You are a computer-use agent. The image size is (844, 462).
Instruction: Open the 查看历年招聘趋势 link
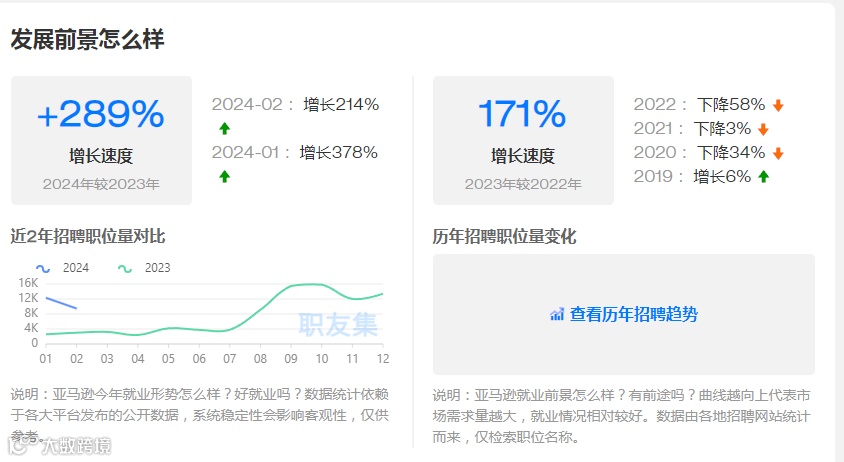tap(633, 314)
